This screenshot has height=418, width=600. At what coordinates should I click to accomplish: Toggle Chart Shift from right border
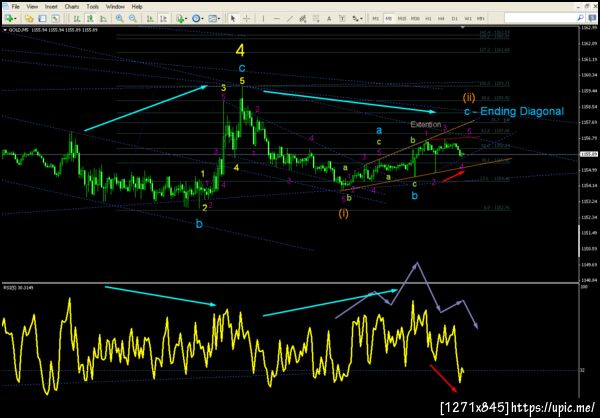pos(163,18)
